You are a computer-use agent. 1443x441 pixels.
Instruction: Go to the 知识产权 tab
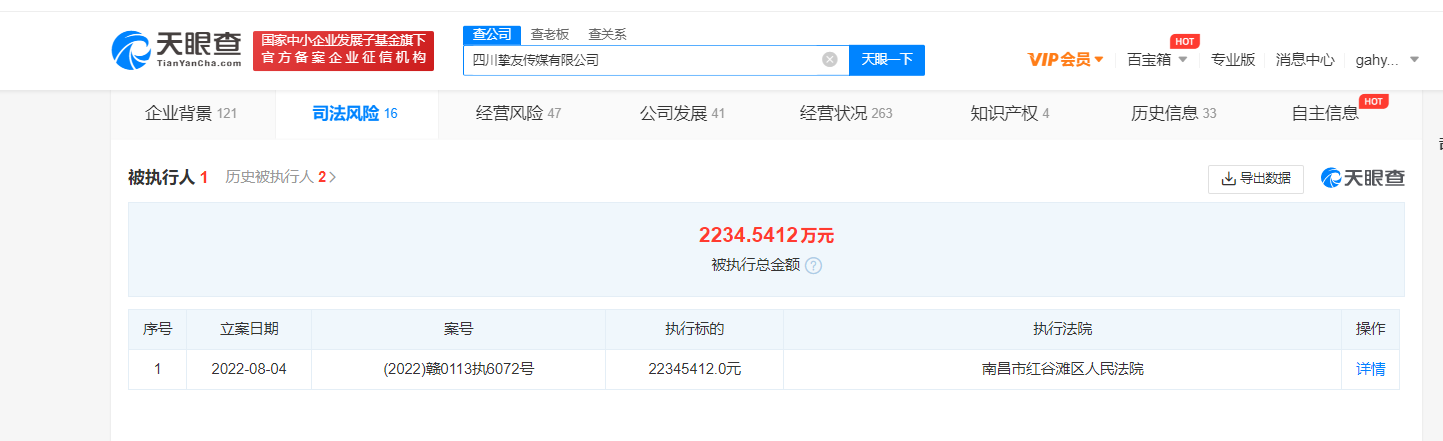pos(1009,113)
